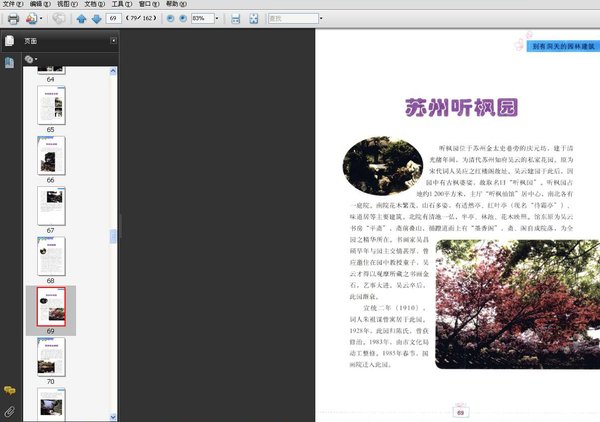Collapse the 页面 panel via its corner button

point(114,40)
